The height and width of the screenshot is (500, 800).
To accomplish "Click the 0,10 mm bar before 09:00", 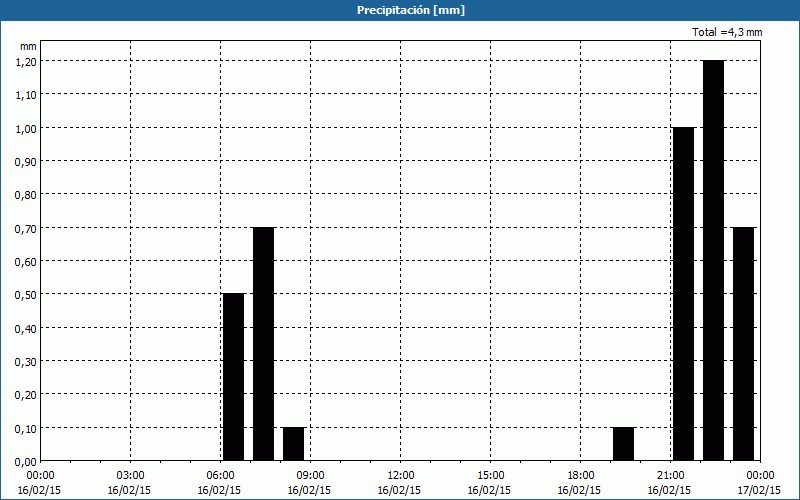I will (x=294, y=444).
